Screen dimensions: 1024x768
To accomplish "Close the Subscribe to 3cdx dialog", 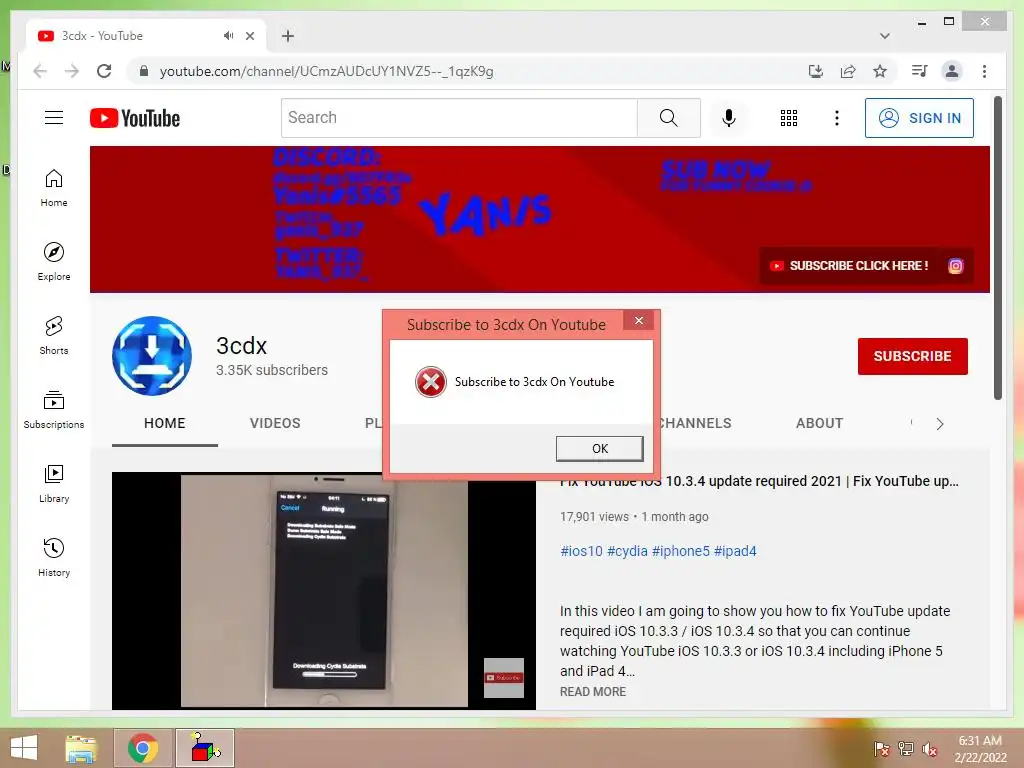I will (x=639, y=321).
